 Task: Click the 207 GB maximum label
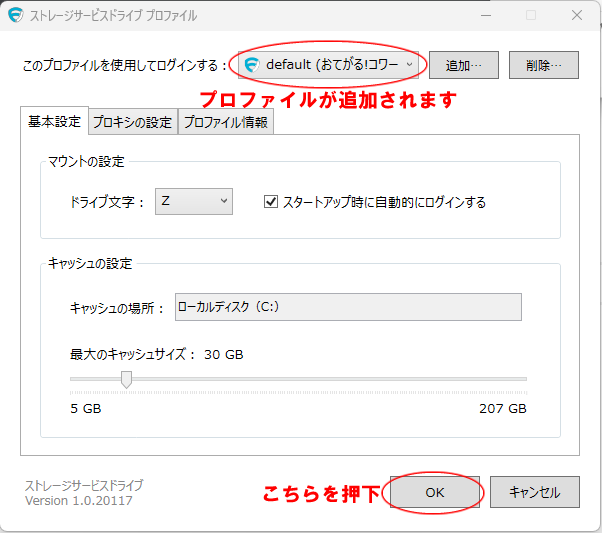pos(503,409)
